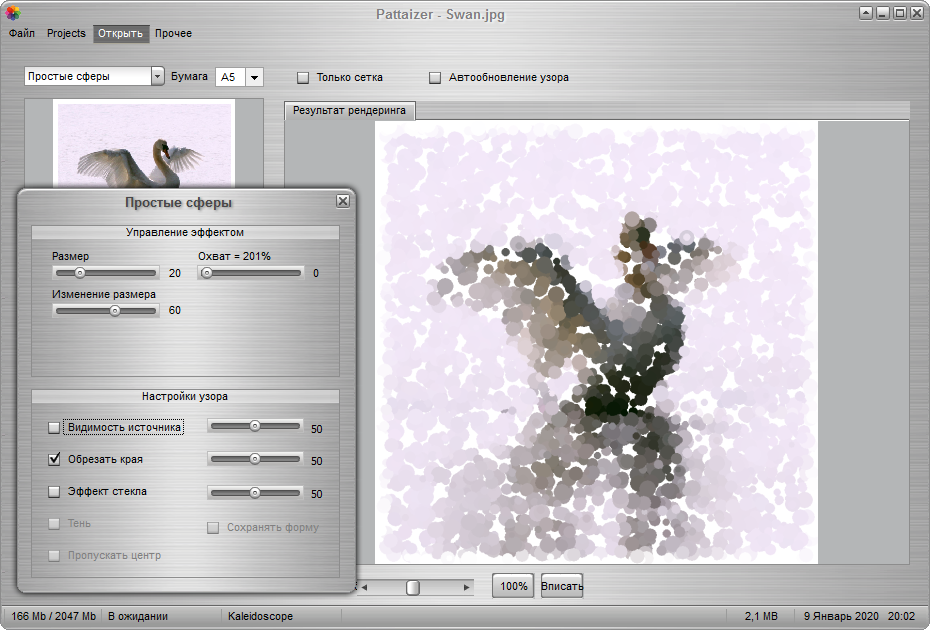Click the 2,1 MB status bar entry
The height and width of the screenshot is (630, 930).
(x=761, y=616)
